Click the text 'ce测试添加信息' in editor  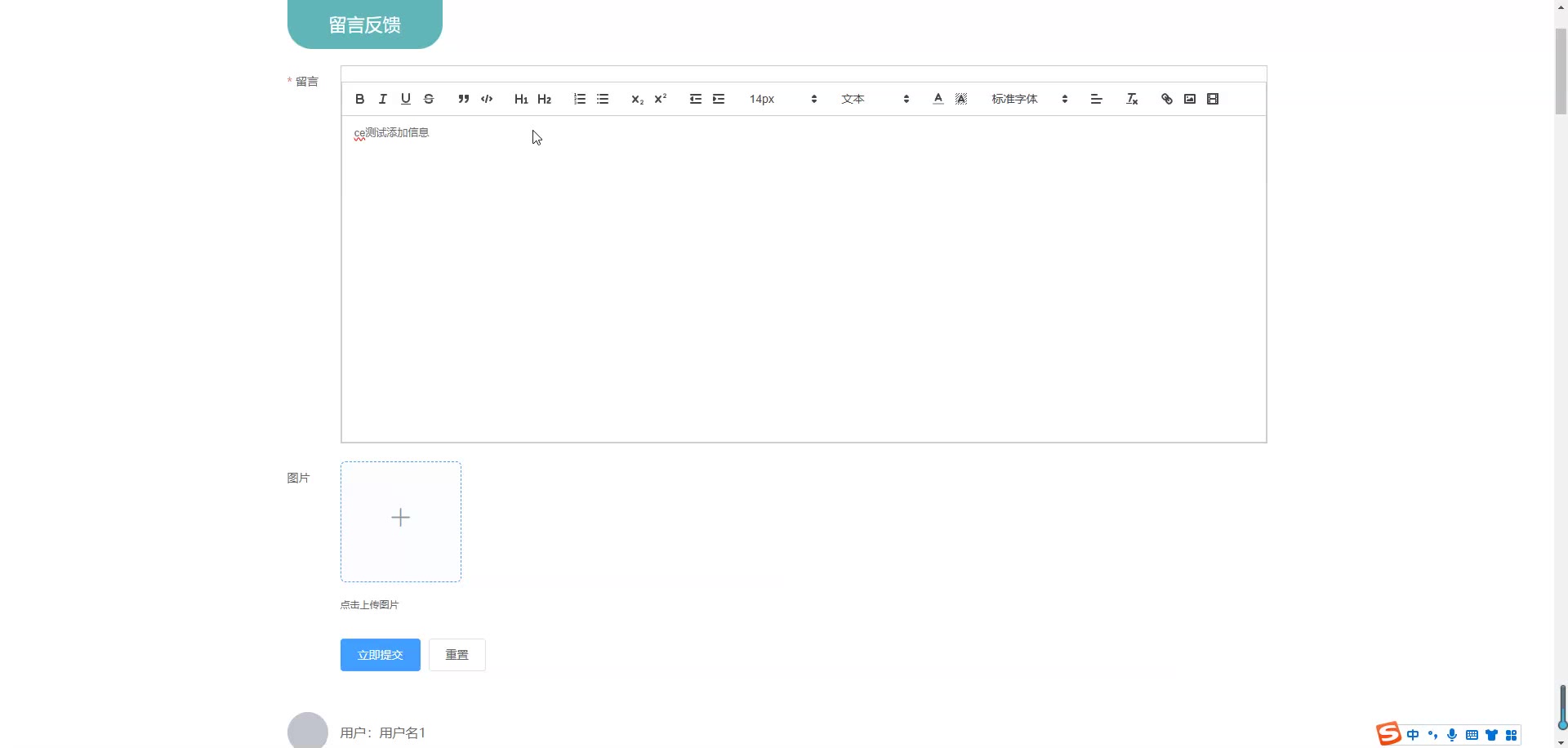(391, 132)
